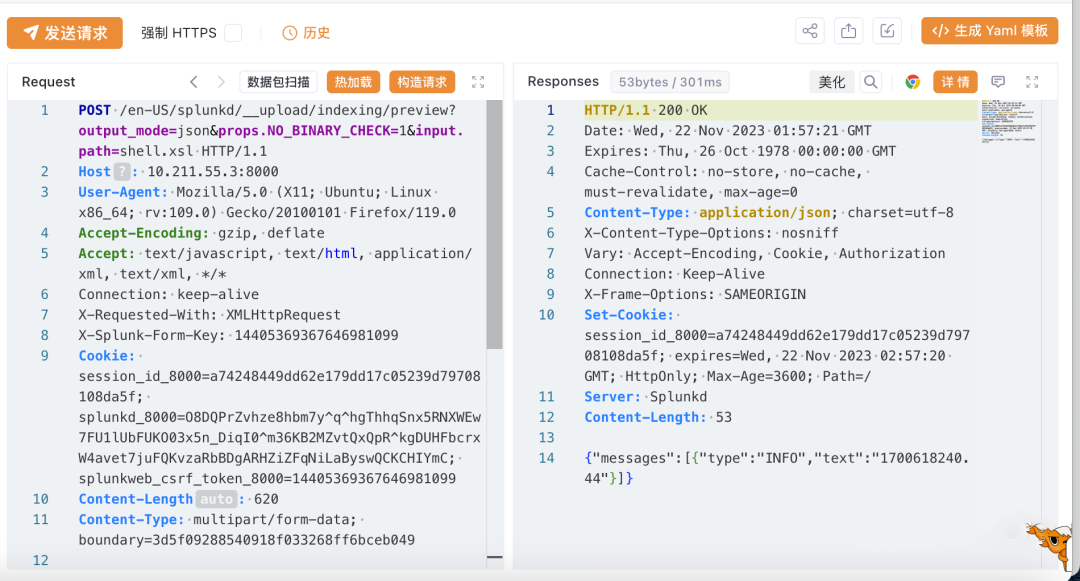Click the HTTP/1.1 200 OK status line
The height and width of the screenshot is (581, 1080).
click(645, 110)
